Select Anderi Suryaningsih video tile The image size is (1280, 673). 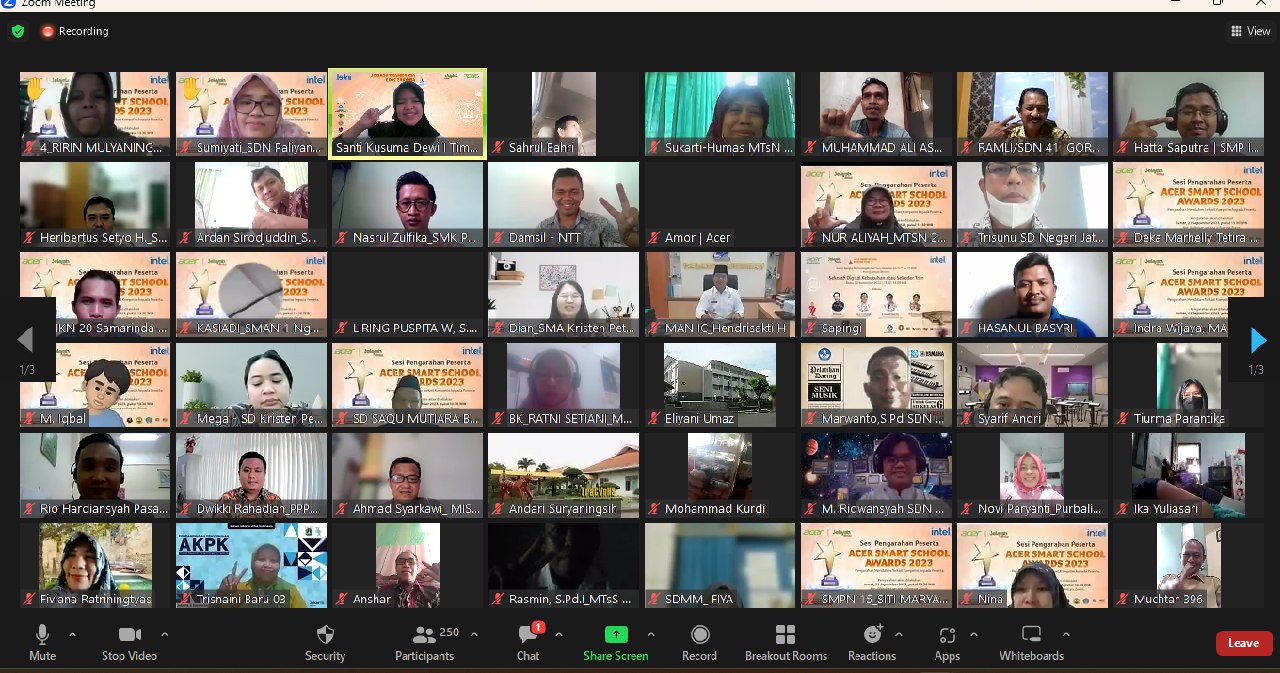pyautogui.click(x=563, y=475)
